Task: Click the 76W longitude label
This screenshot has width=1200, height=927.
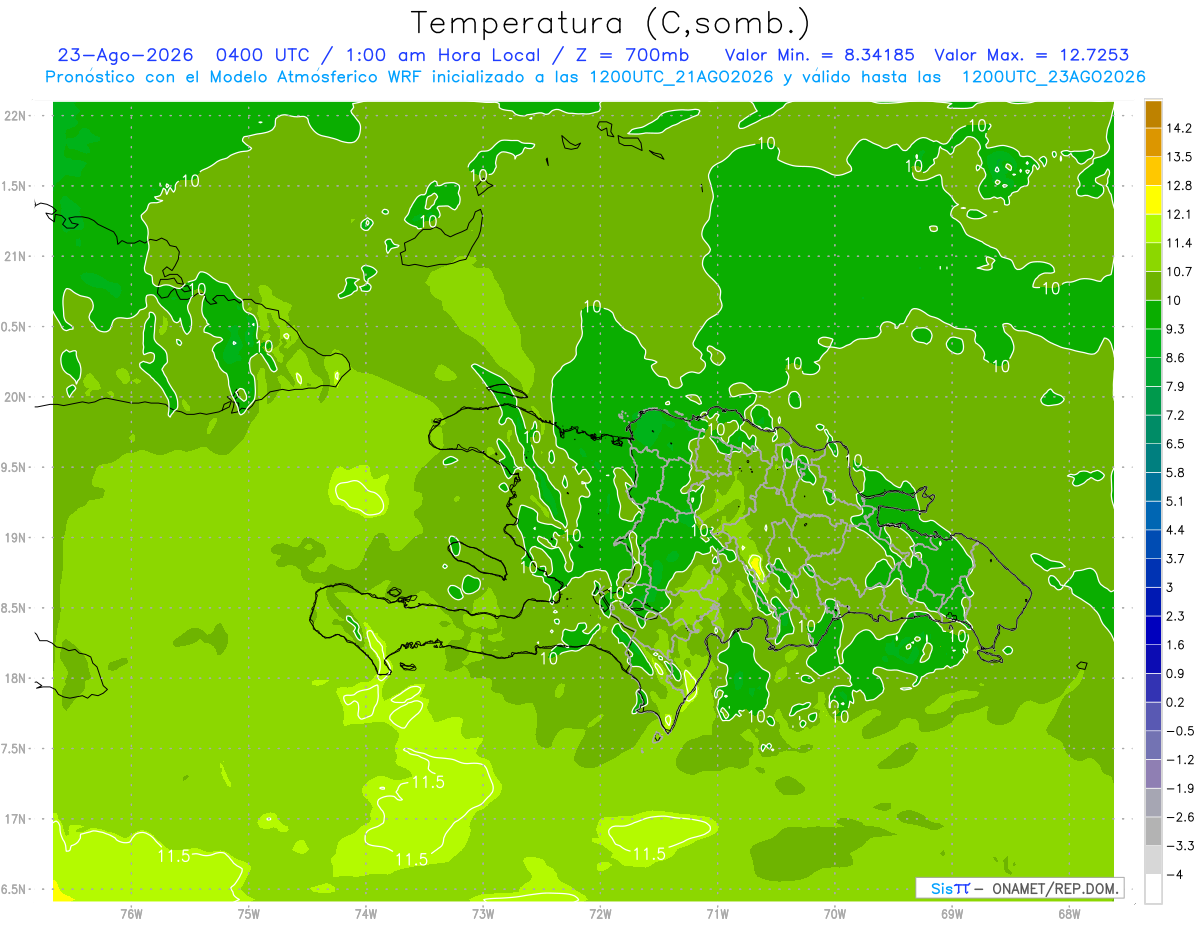Action: tap(131, 913)
